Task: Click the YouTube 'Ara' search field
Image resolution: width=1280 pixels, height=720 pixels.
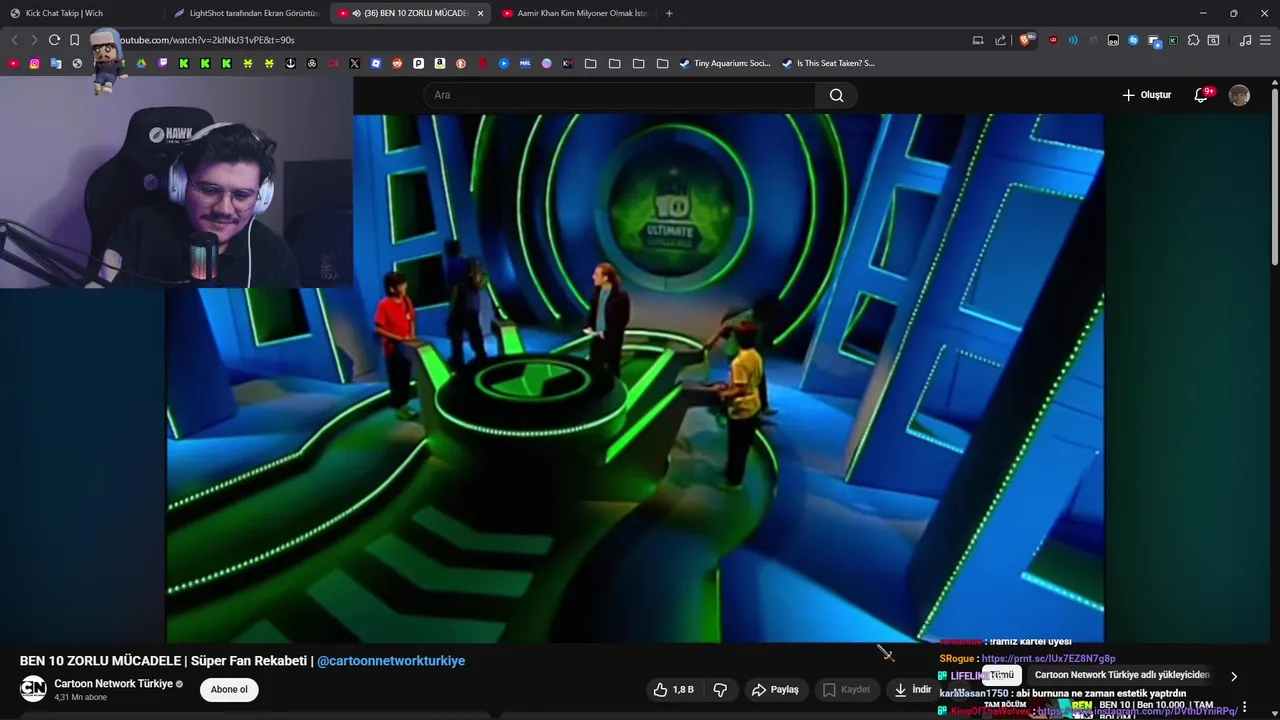Action: 619,95
